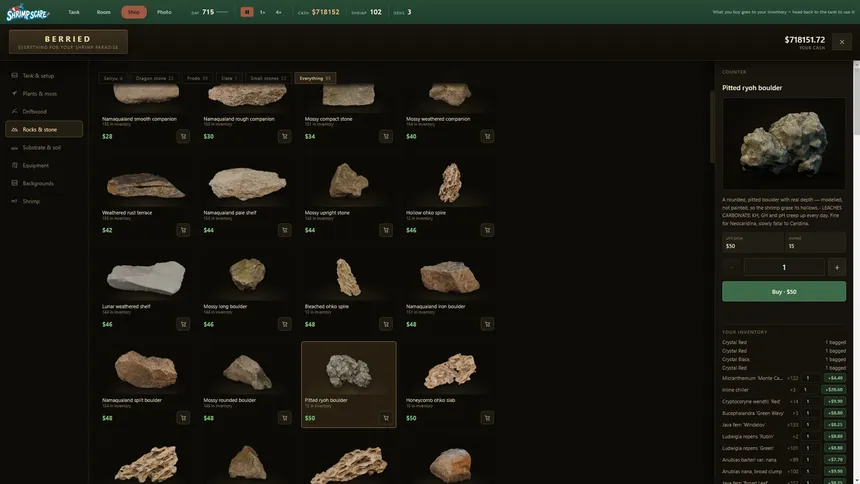The width and height of the screenshot is (860, 484).
Task: Set game speed to 4x
Action: 279,12
